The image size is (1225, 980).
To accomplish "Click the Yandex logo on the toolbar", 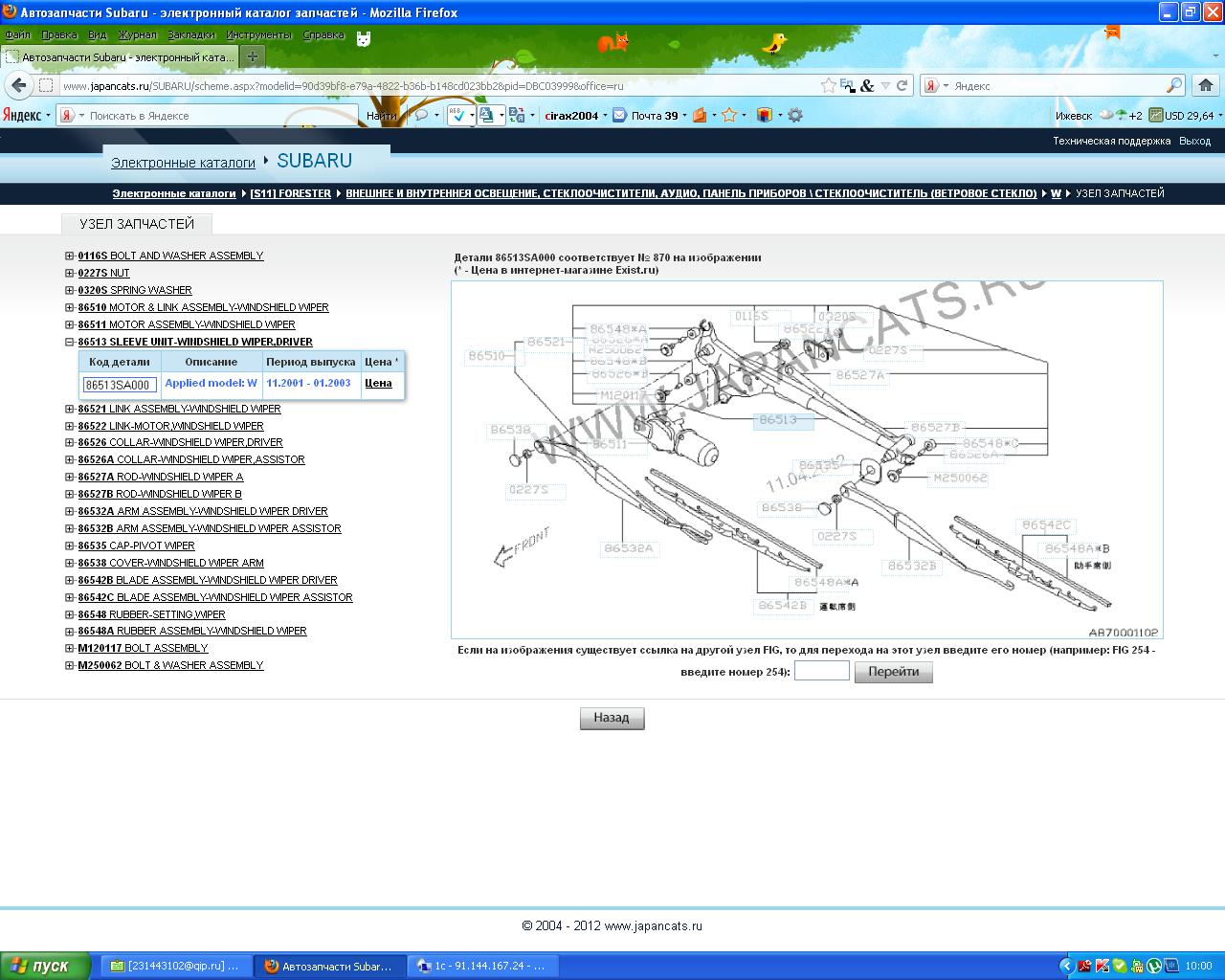I will (x=22, y=115).
